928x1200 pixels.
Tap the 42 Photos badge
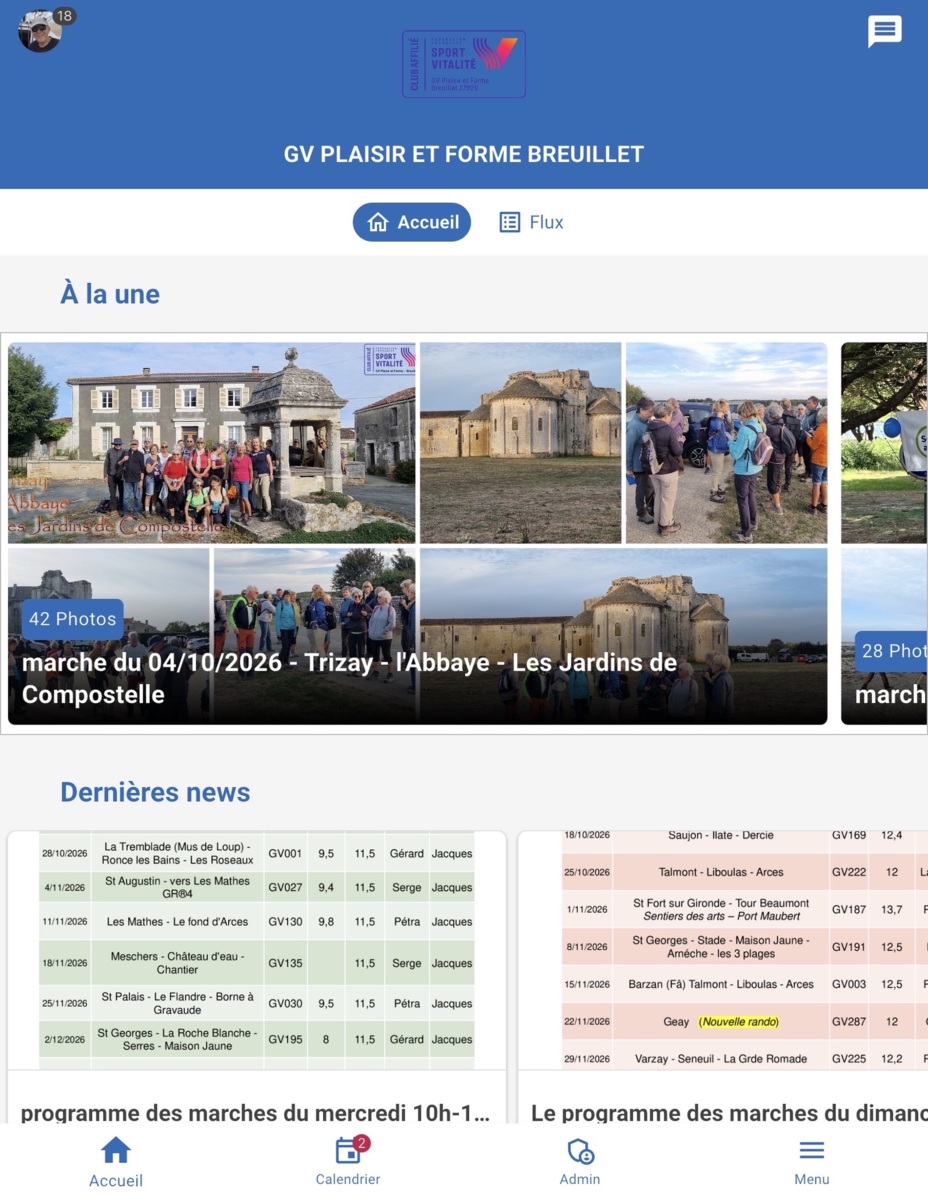click(72, 619)
